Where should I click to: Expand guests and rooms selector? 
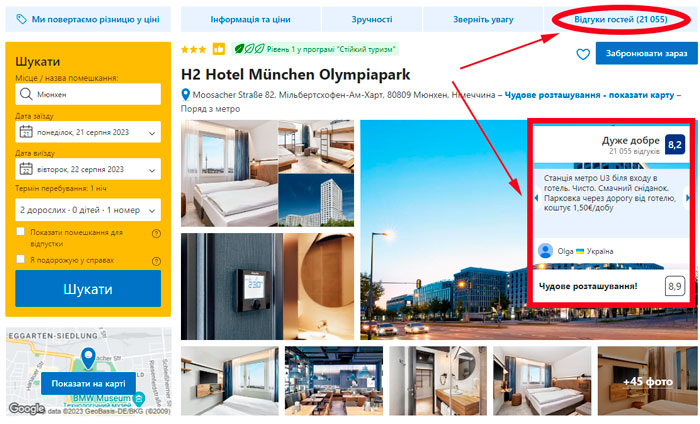click(x=88, y=210)
